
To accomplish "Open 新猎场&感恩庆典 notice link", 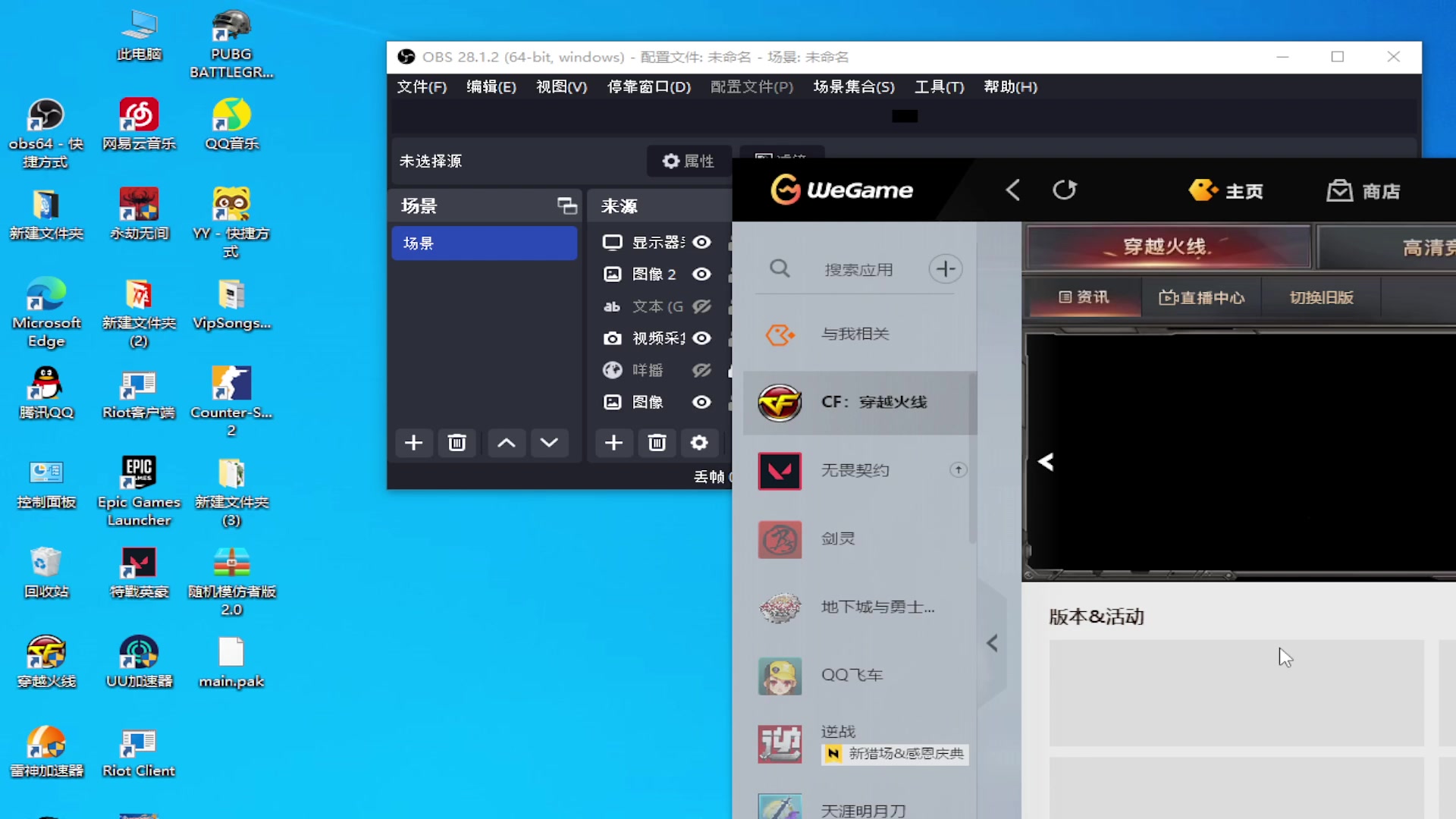I will [x=895, y=754].
